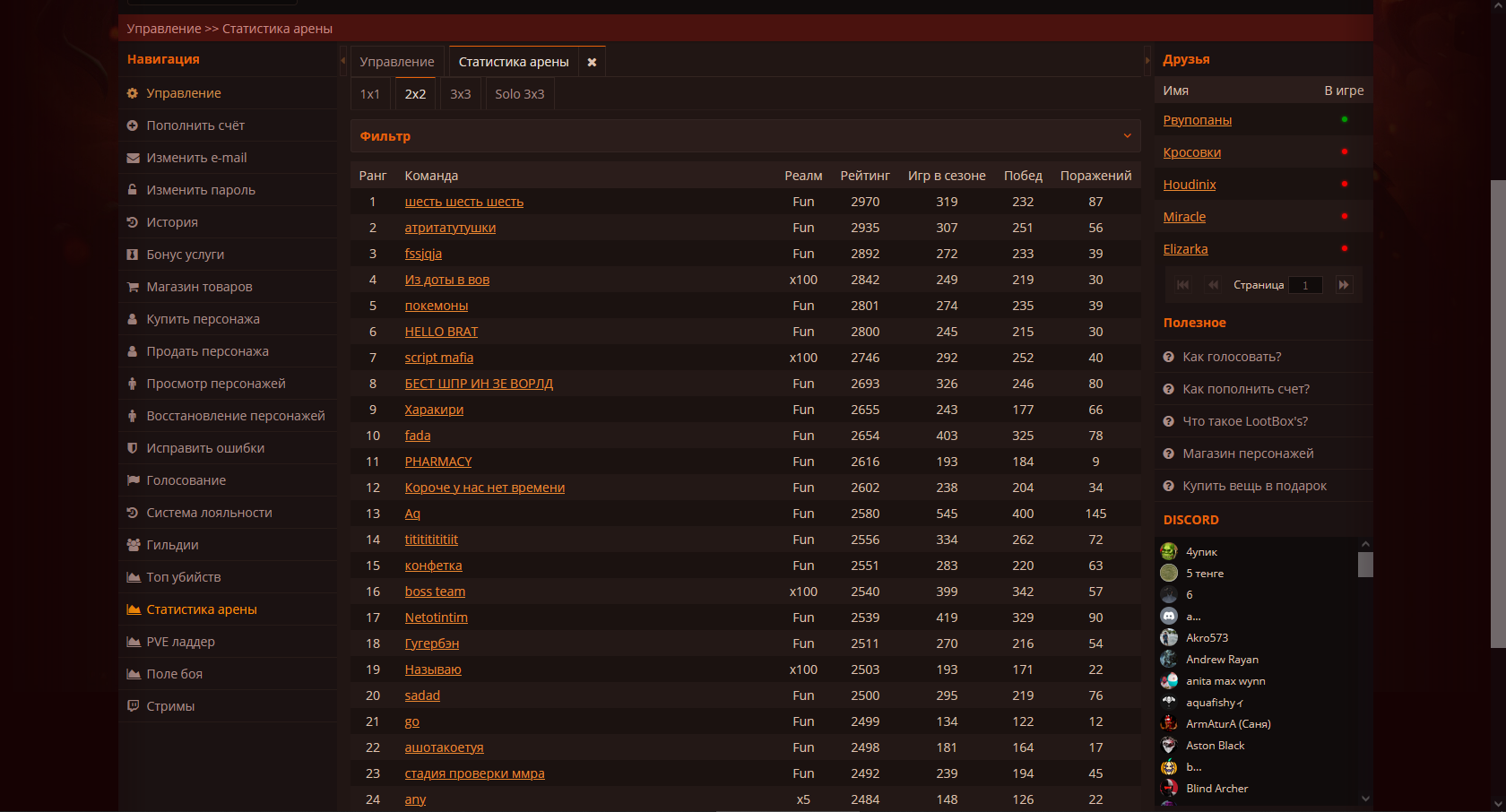The image size is (1506, 812).
Task: Click the flag icon beside Голосование
Action: 134,480
